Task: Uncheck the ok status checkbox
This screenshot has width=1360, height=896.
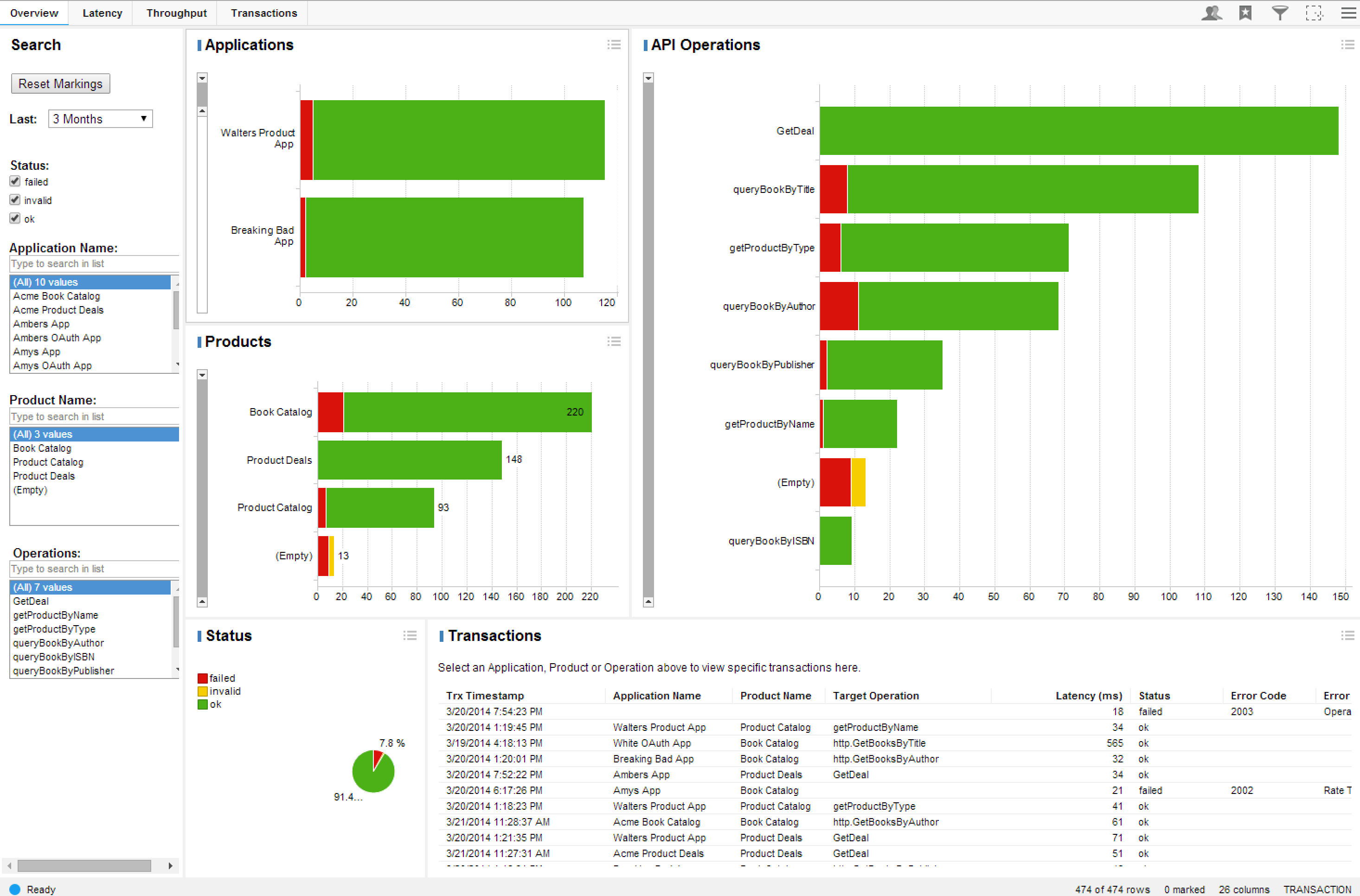Action: tap(15, 218)
